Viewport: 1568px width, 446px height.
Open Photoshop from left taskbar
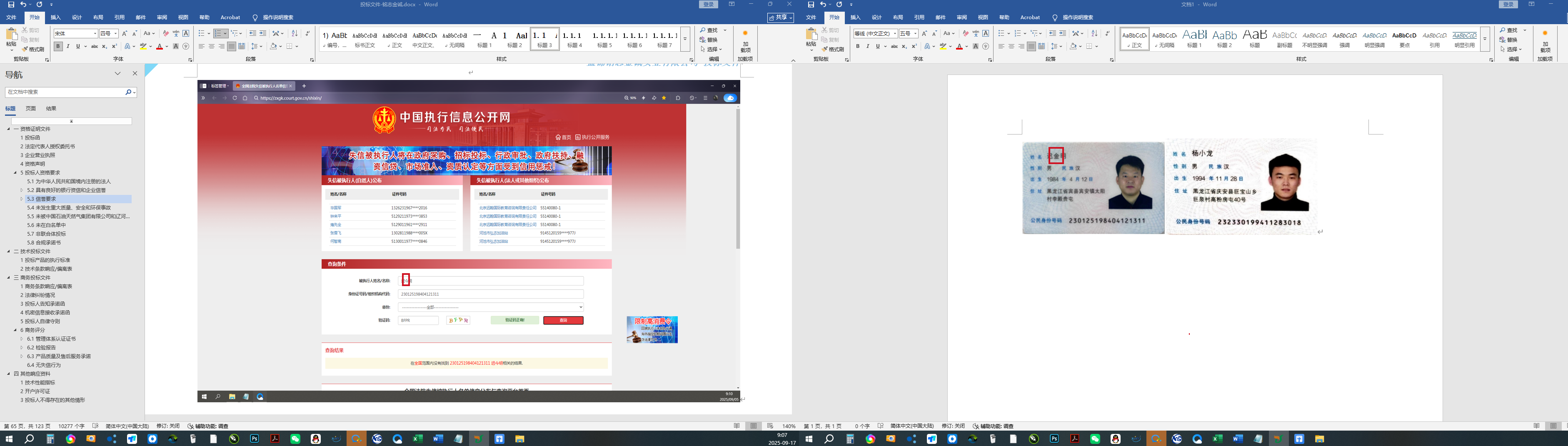[255, 439]
